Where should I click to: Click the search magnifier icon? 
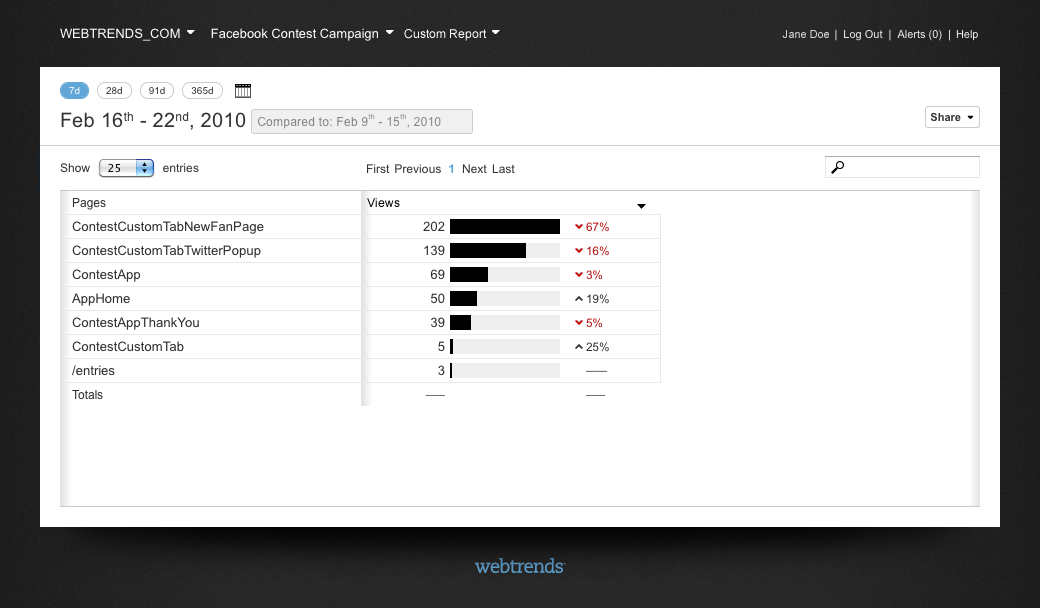(838, 168)
